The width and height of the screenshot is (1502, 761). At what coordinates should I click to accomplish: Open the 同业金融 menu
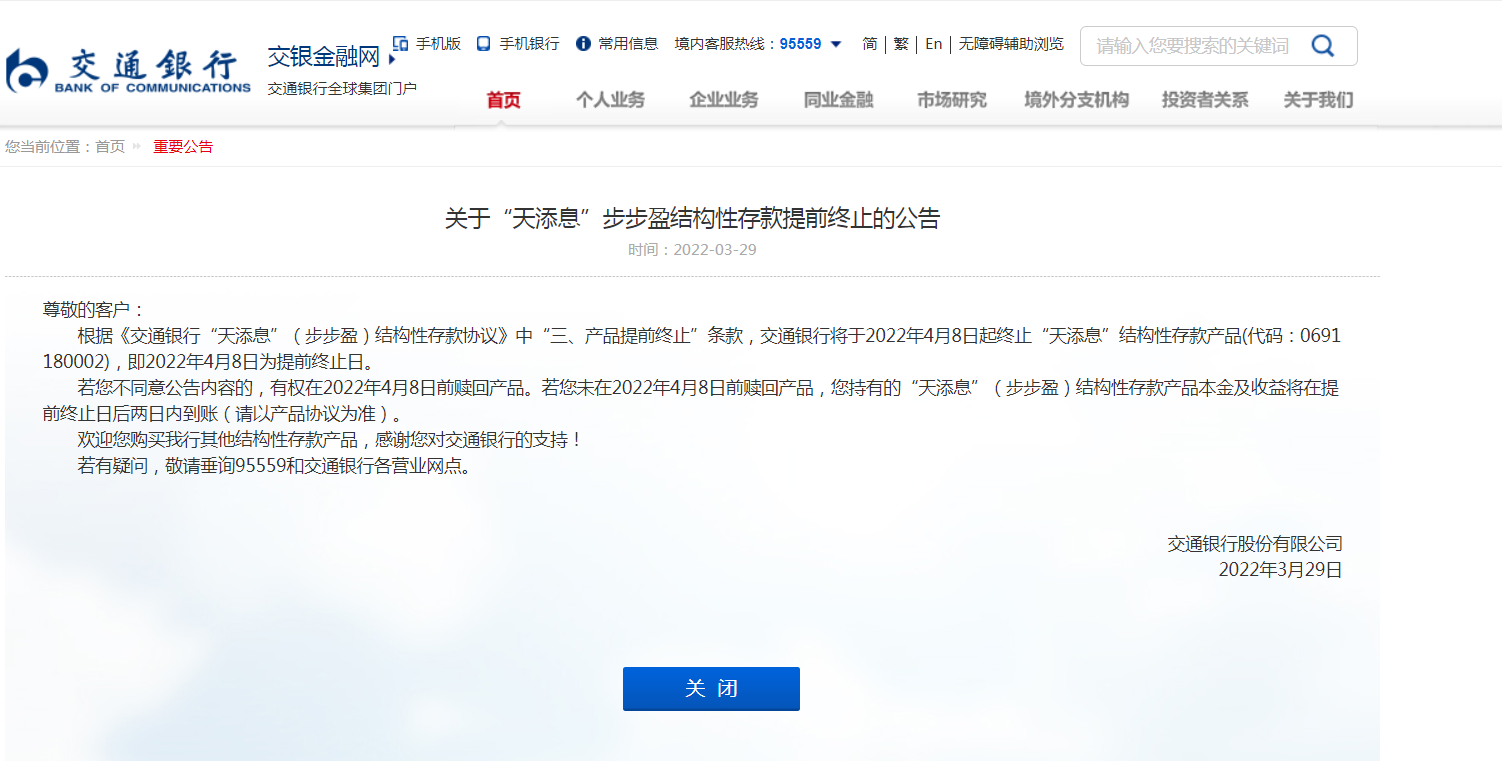click(x=838, y=100)
